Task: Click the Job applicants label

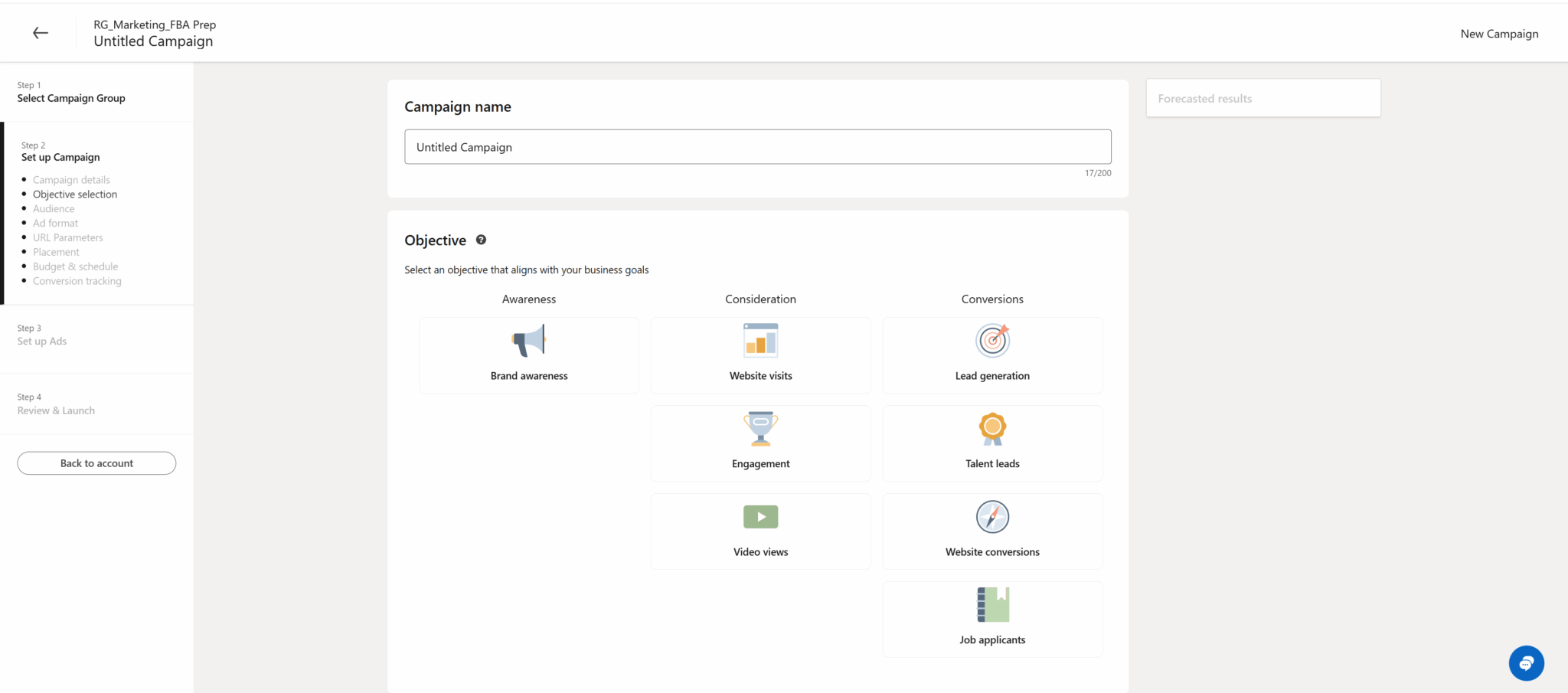Action: [992, 640]
